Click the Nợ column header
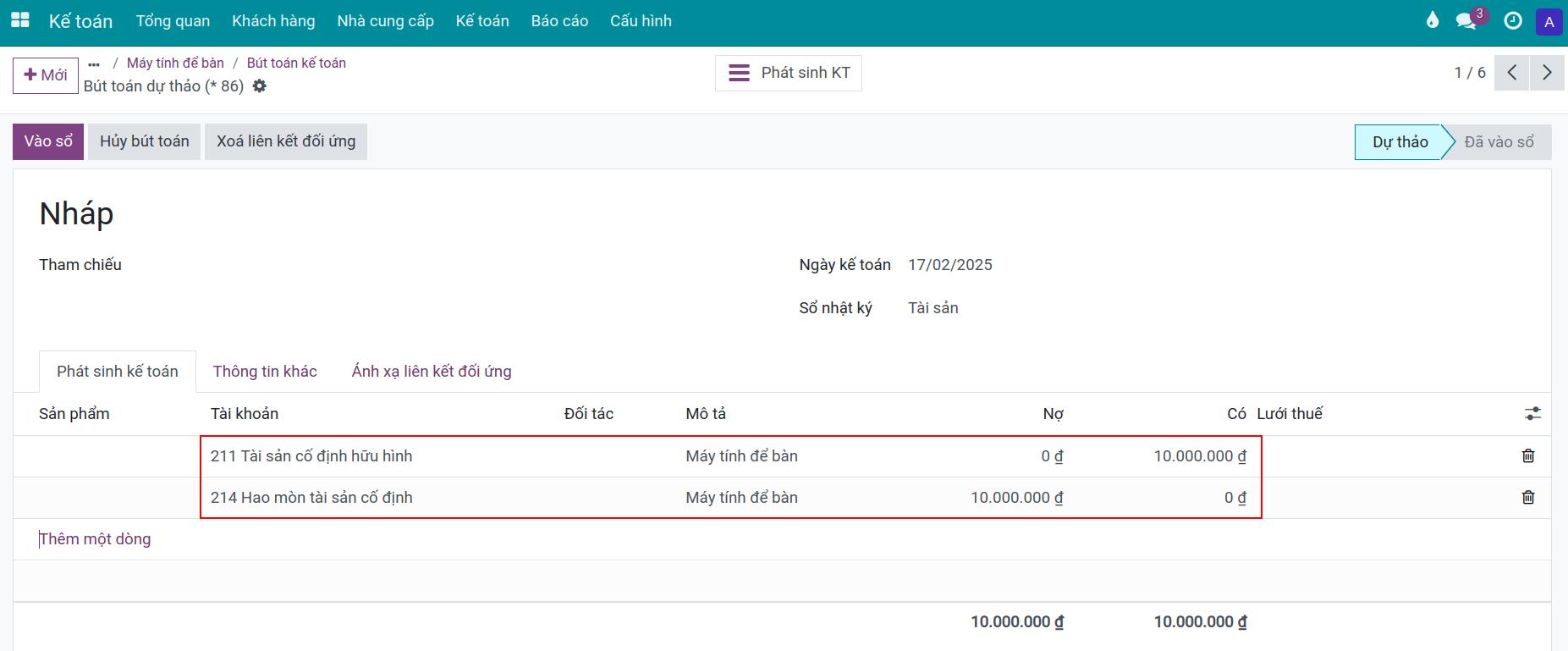The image size is (1568, 651). [1053, 414]
